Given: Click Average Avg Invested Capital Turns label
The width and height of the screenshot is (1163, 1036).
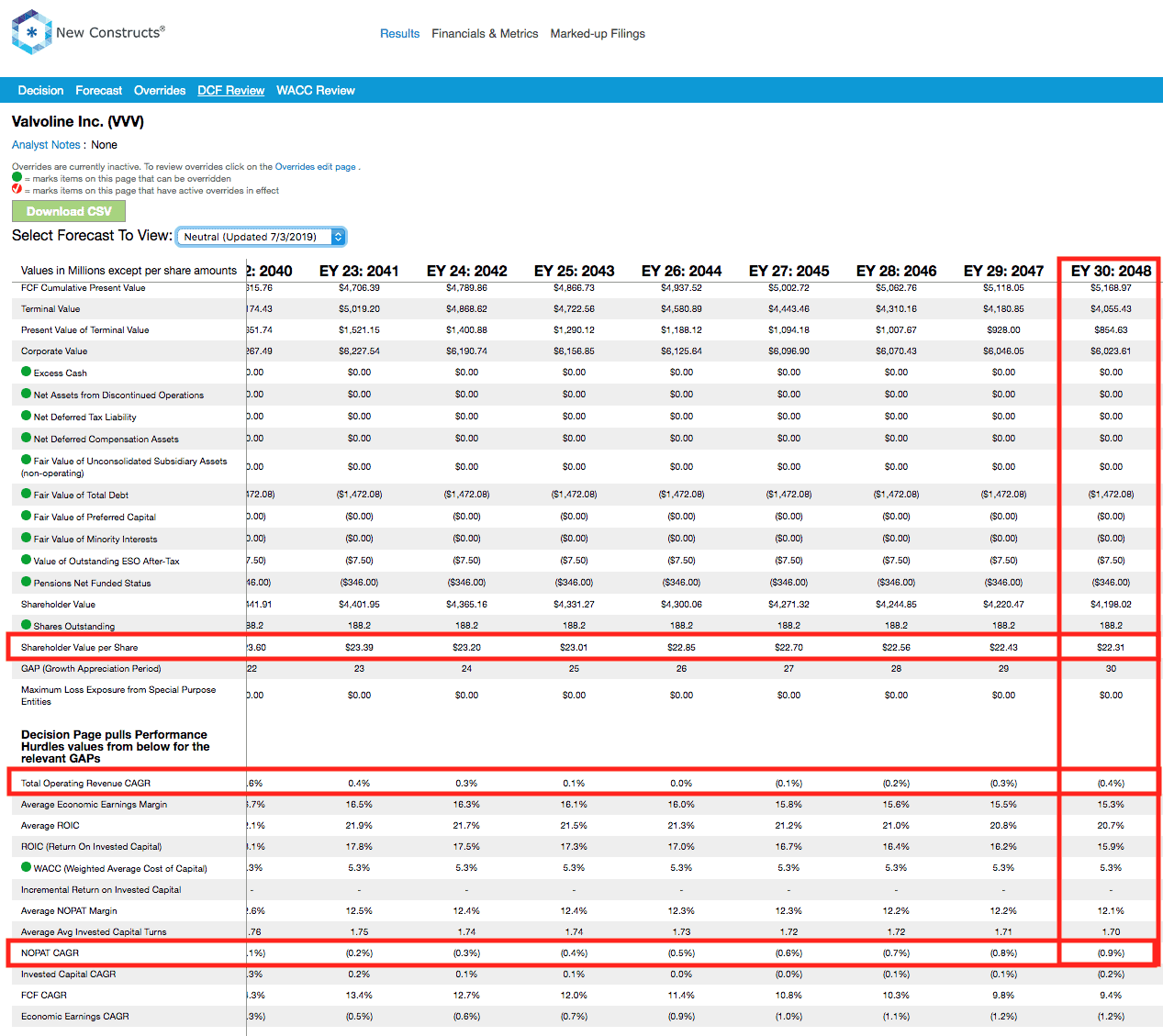Looking at the screenshot, I should (x=94, y=931).
